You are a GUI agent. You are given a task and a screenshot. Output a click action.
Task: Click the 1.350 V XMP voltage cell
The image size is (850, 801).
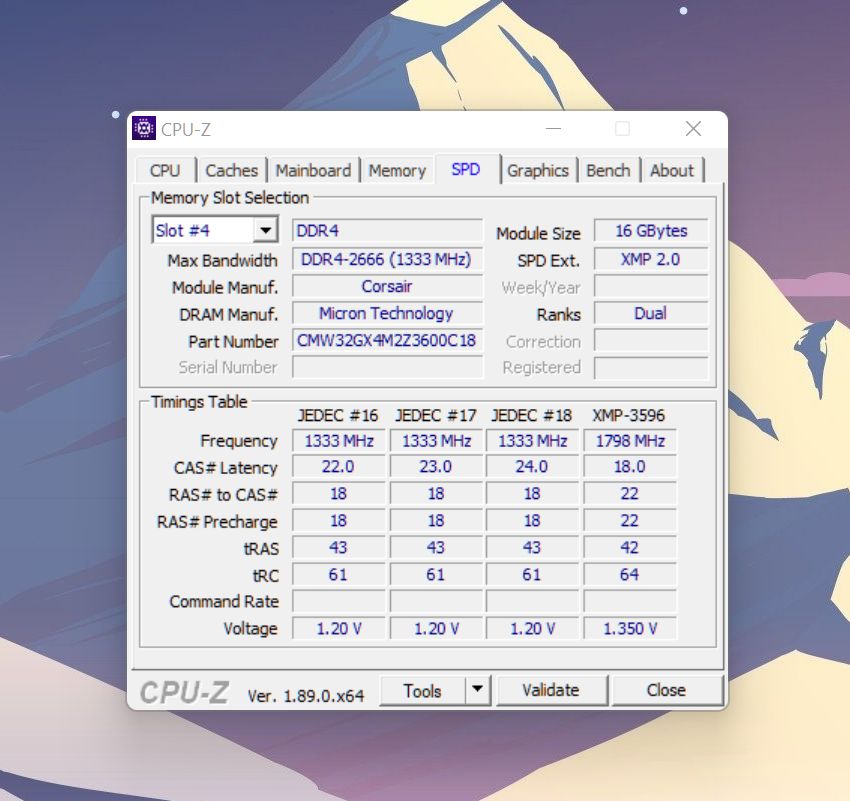point(630,629)
